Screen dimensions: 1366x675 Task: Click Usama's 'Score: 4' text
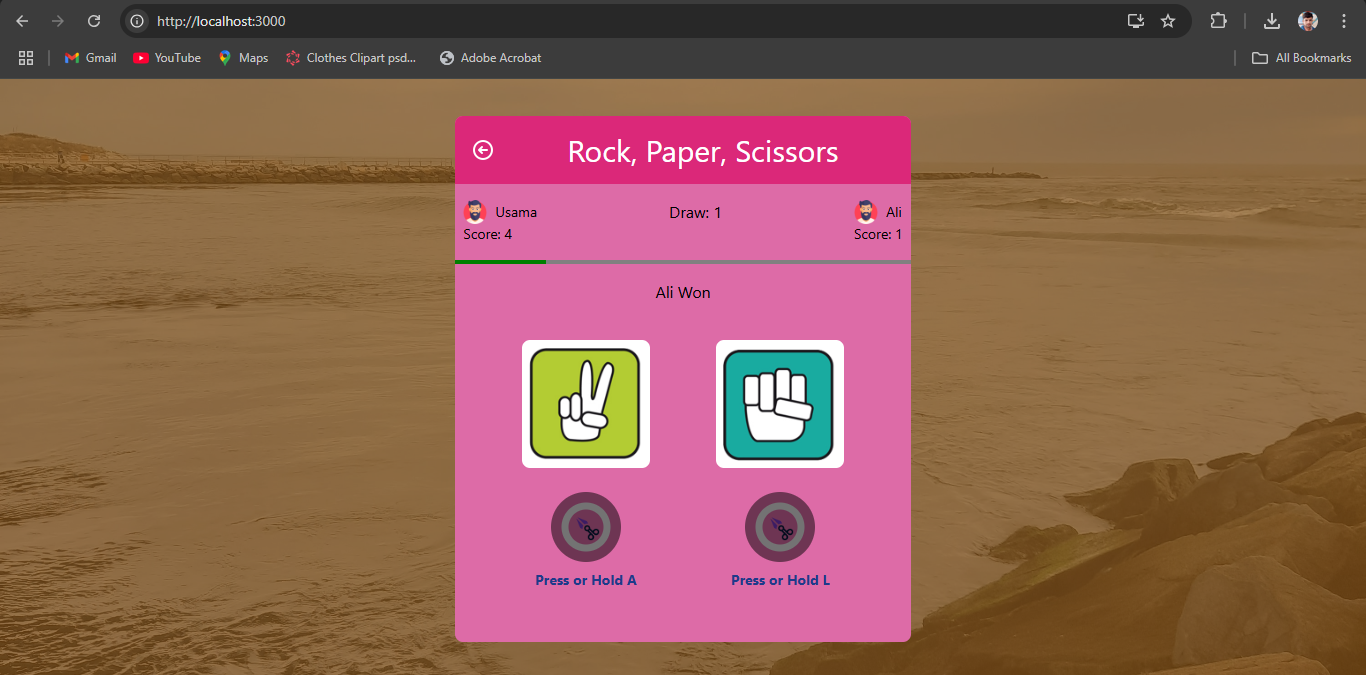point(488,234)
